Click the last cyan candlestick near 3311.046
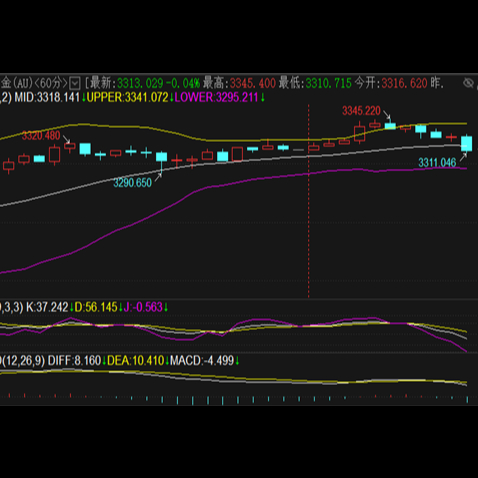478x478 pixels. (466, 144)
